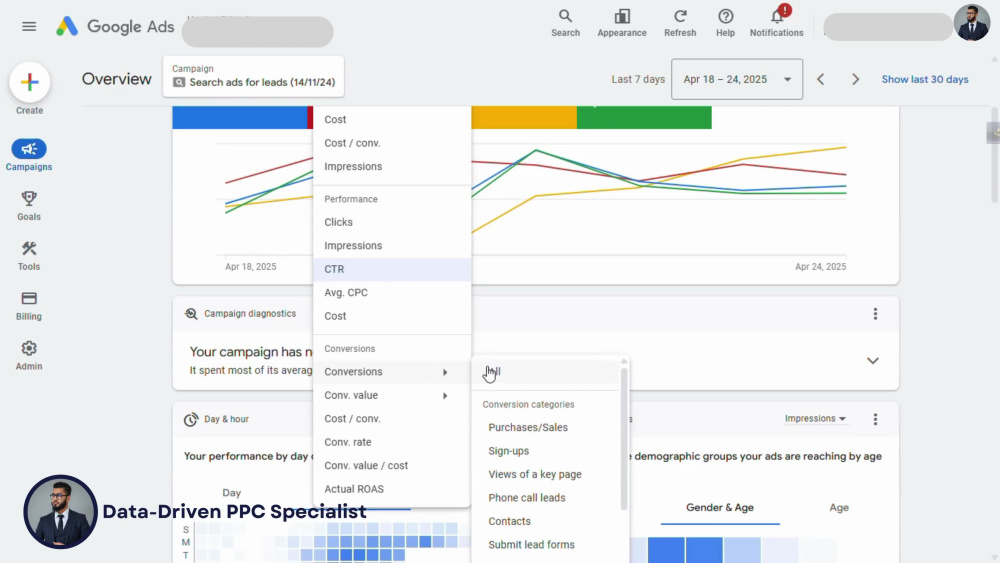Refresh the data with Refresh icon
The height and width of the screenshot is (563, 1000).
pos(680,23)
